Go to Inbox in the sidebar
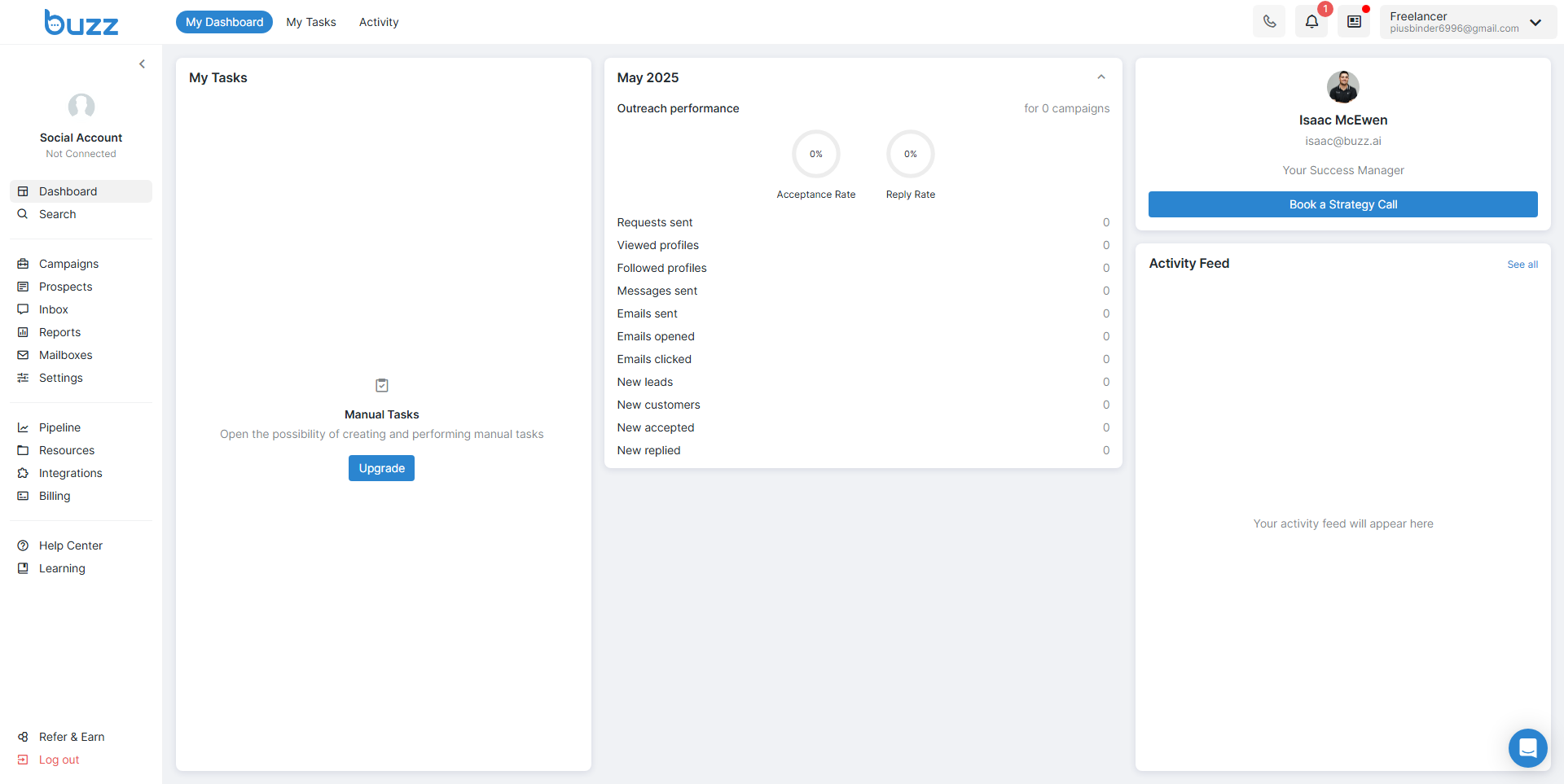The height and width of the screenshot is (784, 1564). (x=53, y=309)
